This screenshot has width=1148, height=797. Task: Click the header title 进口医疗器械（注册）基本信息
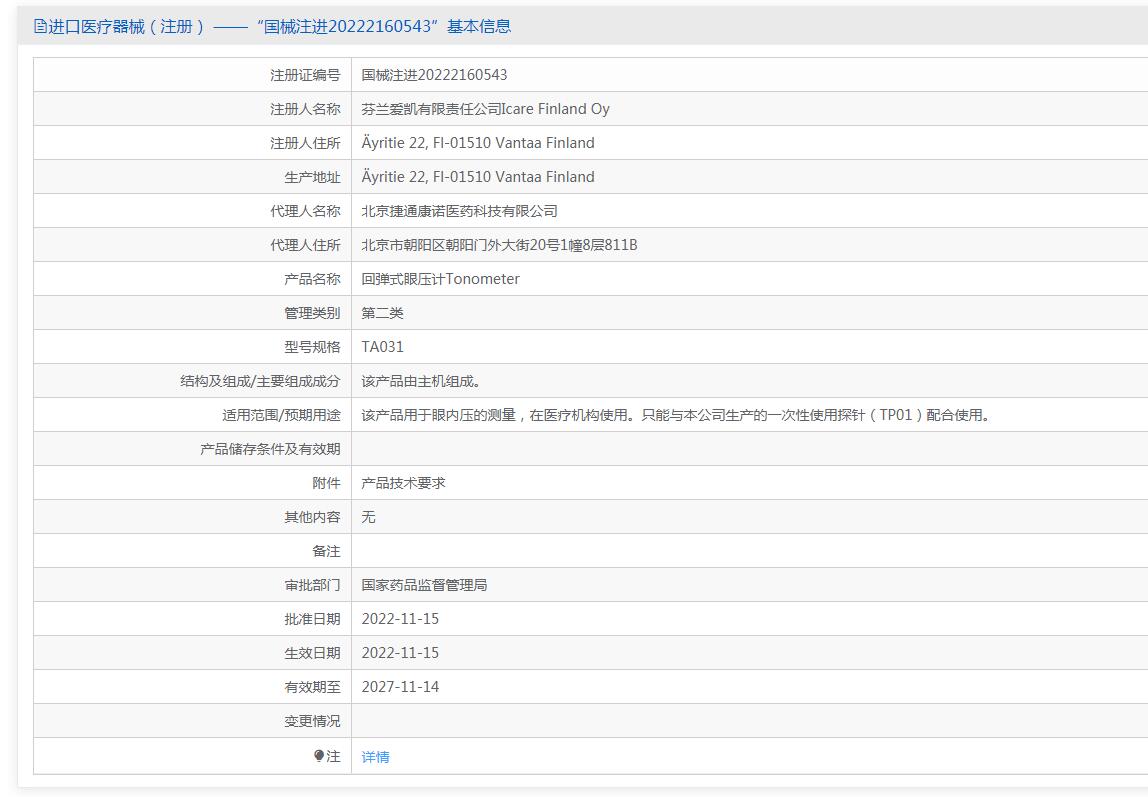point(280,26)
